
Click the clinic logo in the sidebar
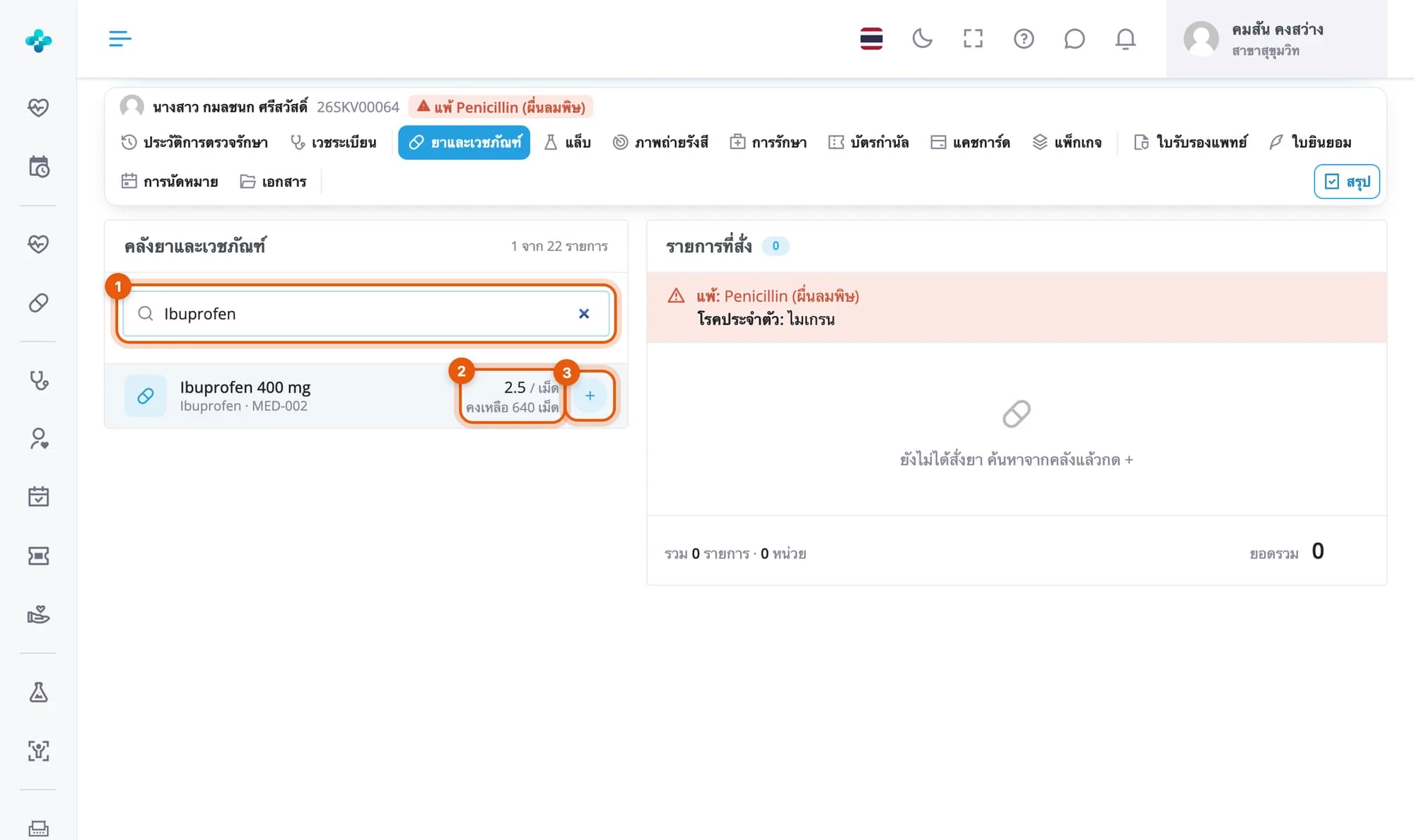point(38,40)
